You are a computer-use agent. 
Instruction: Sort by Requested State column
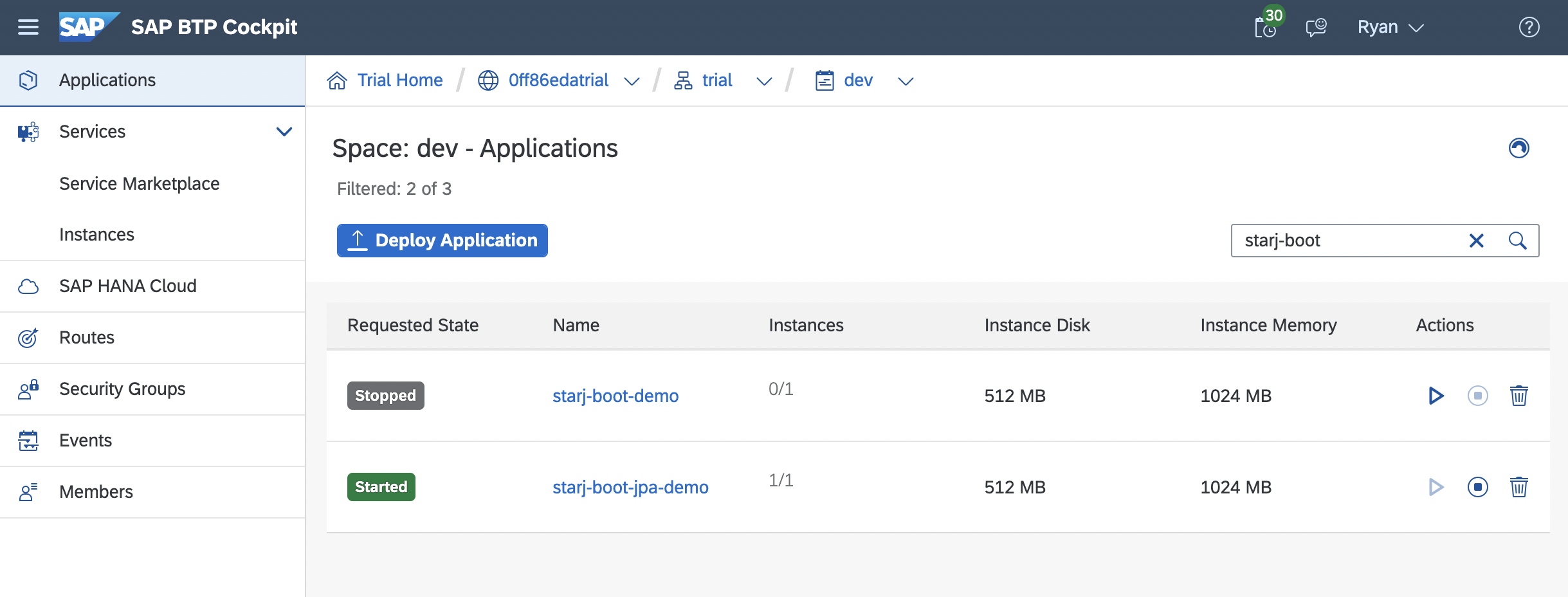point(413,326)
